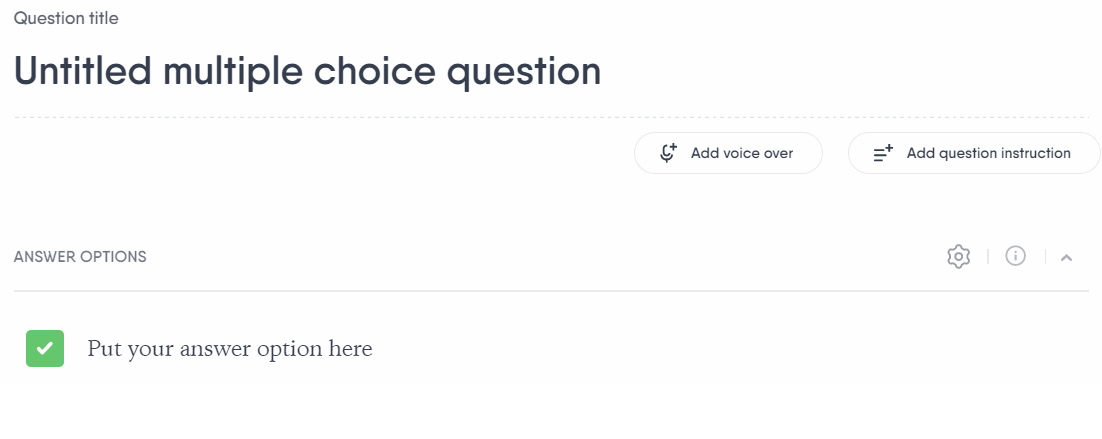The height and width of the screenshot is (439, 1102).
Task: Collapse the Answer Options section
Action: [x=1066, y=258]
